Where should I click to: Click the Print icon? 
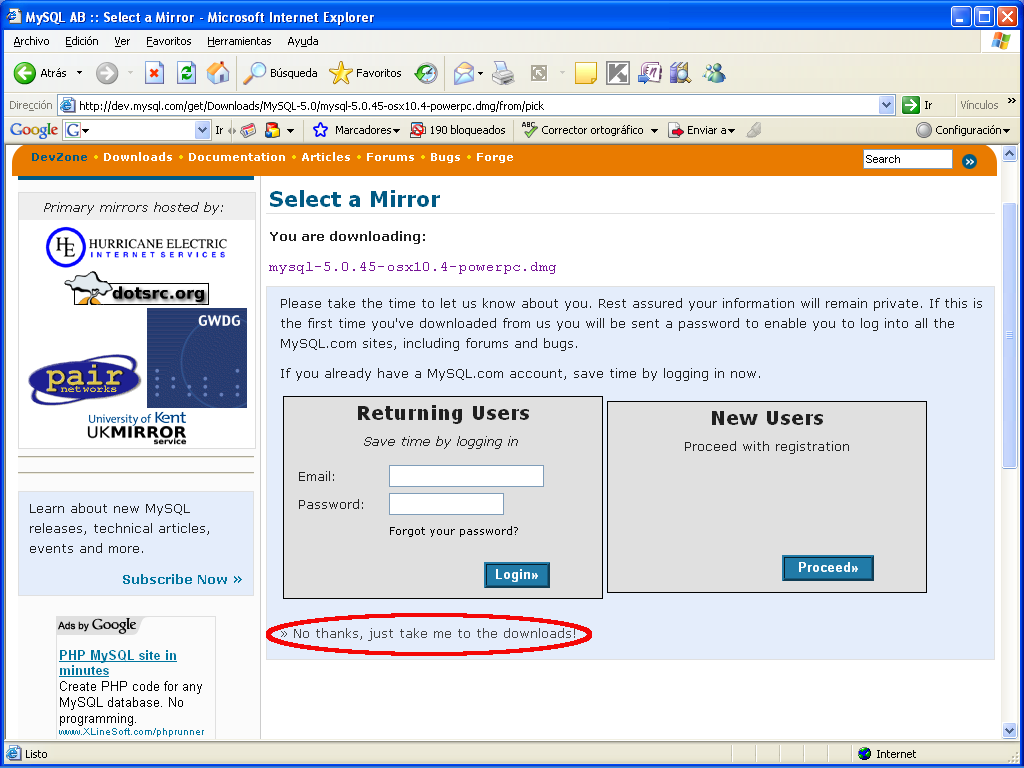(503, 73)
